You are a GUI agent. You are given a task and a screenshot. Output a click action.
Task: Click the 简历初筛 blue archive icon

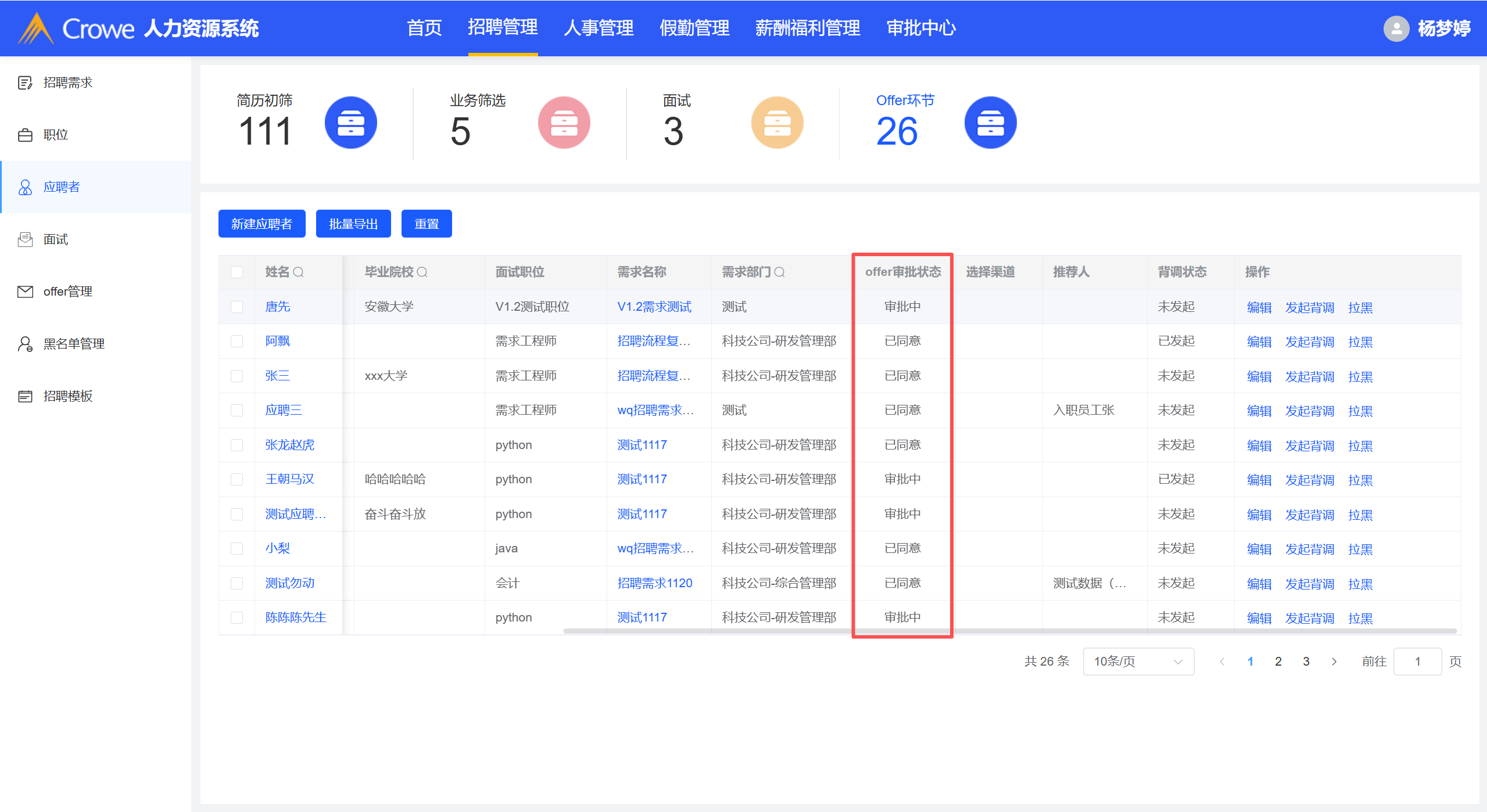(350, 123)
